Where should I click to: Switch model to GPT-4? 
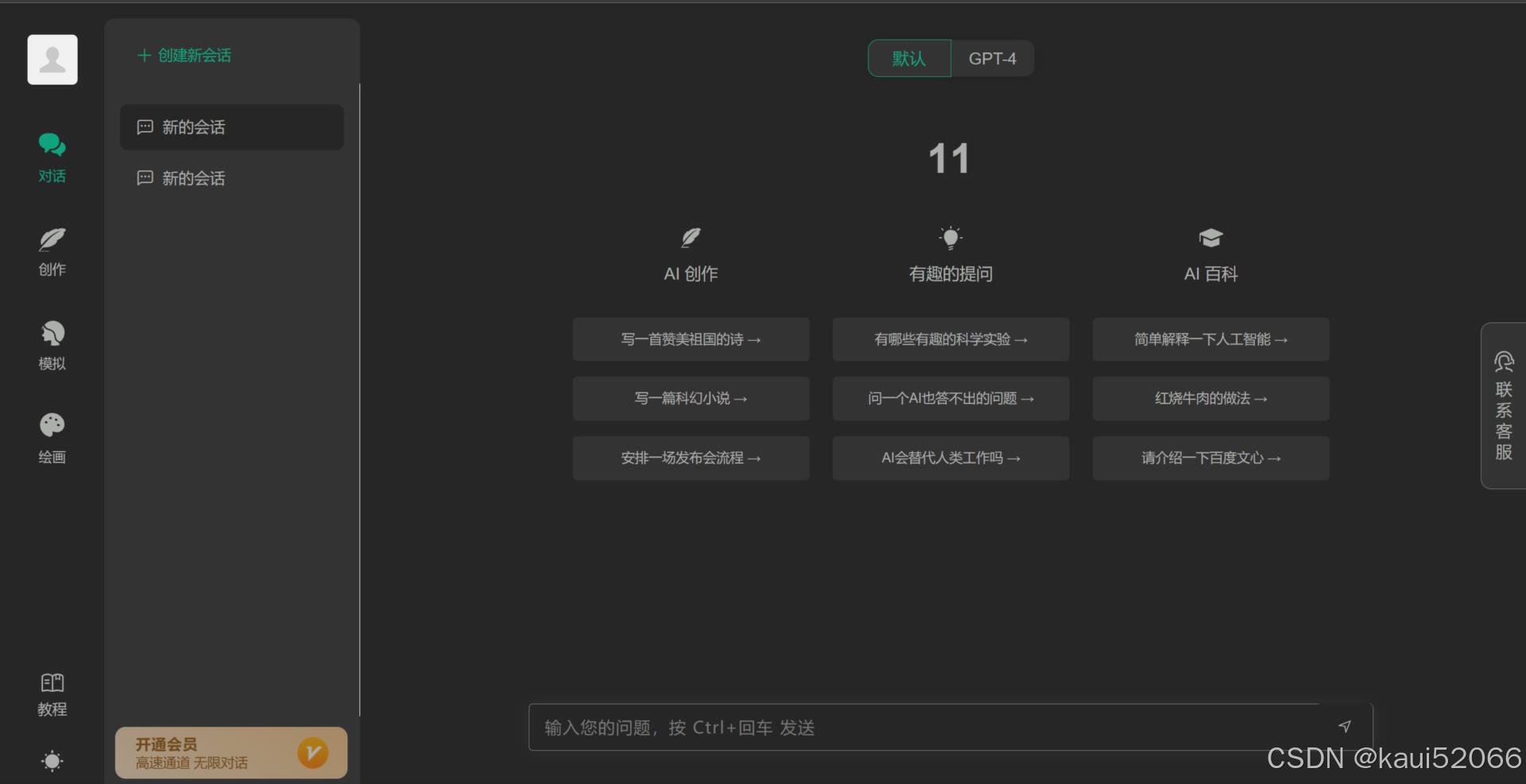click(992, 58)
